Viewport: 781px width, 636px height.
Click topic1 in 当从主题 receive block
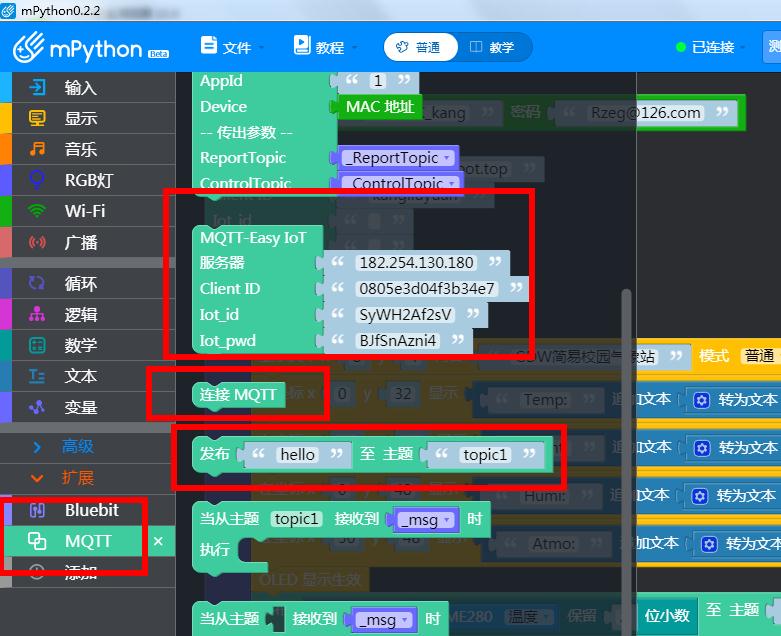(x=296, y=519)
